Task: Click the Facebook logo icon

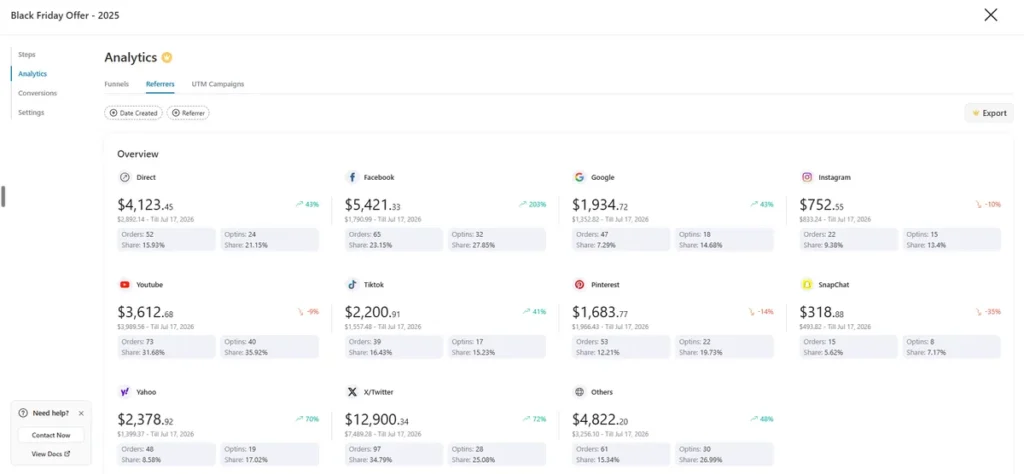Action: 352,177
